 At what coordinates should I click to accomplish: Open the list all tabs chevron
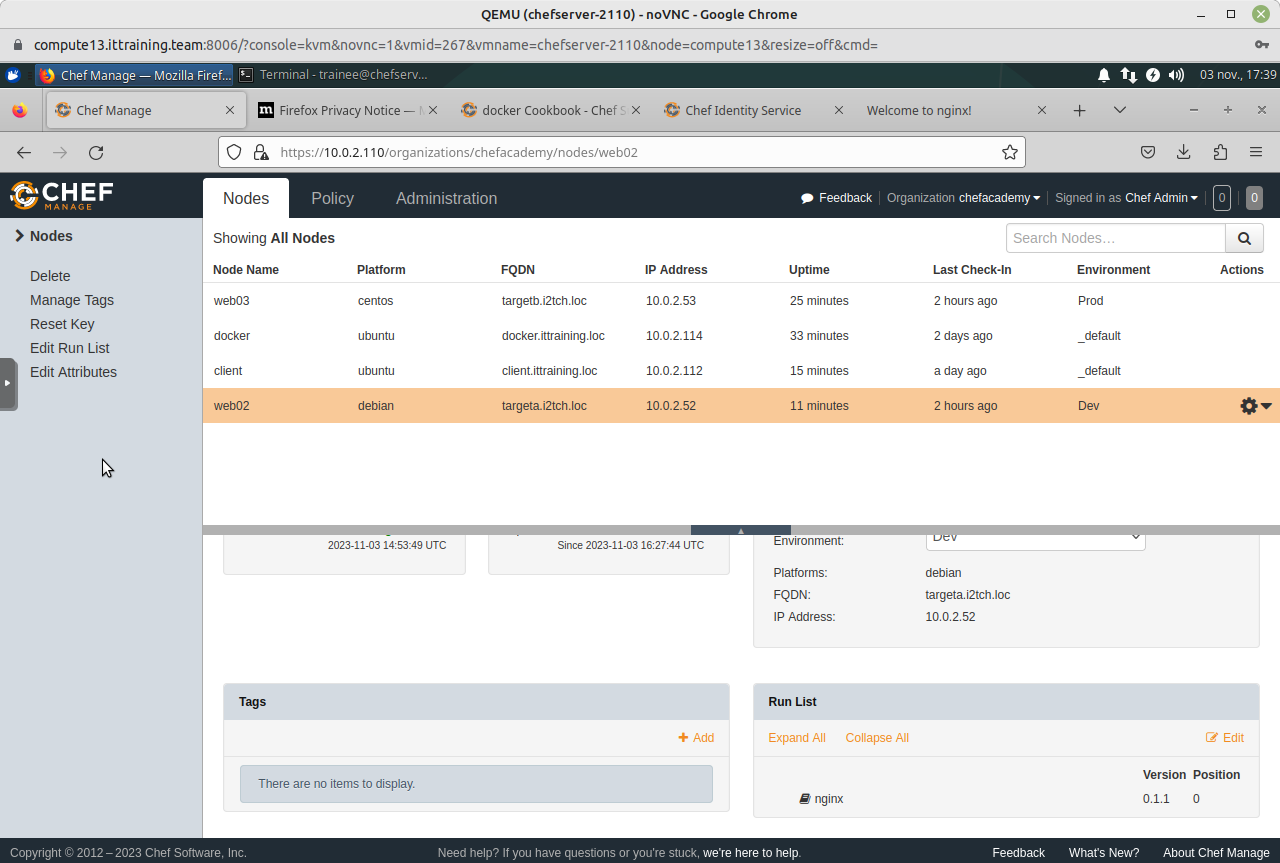click(x=1119, y=110)
